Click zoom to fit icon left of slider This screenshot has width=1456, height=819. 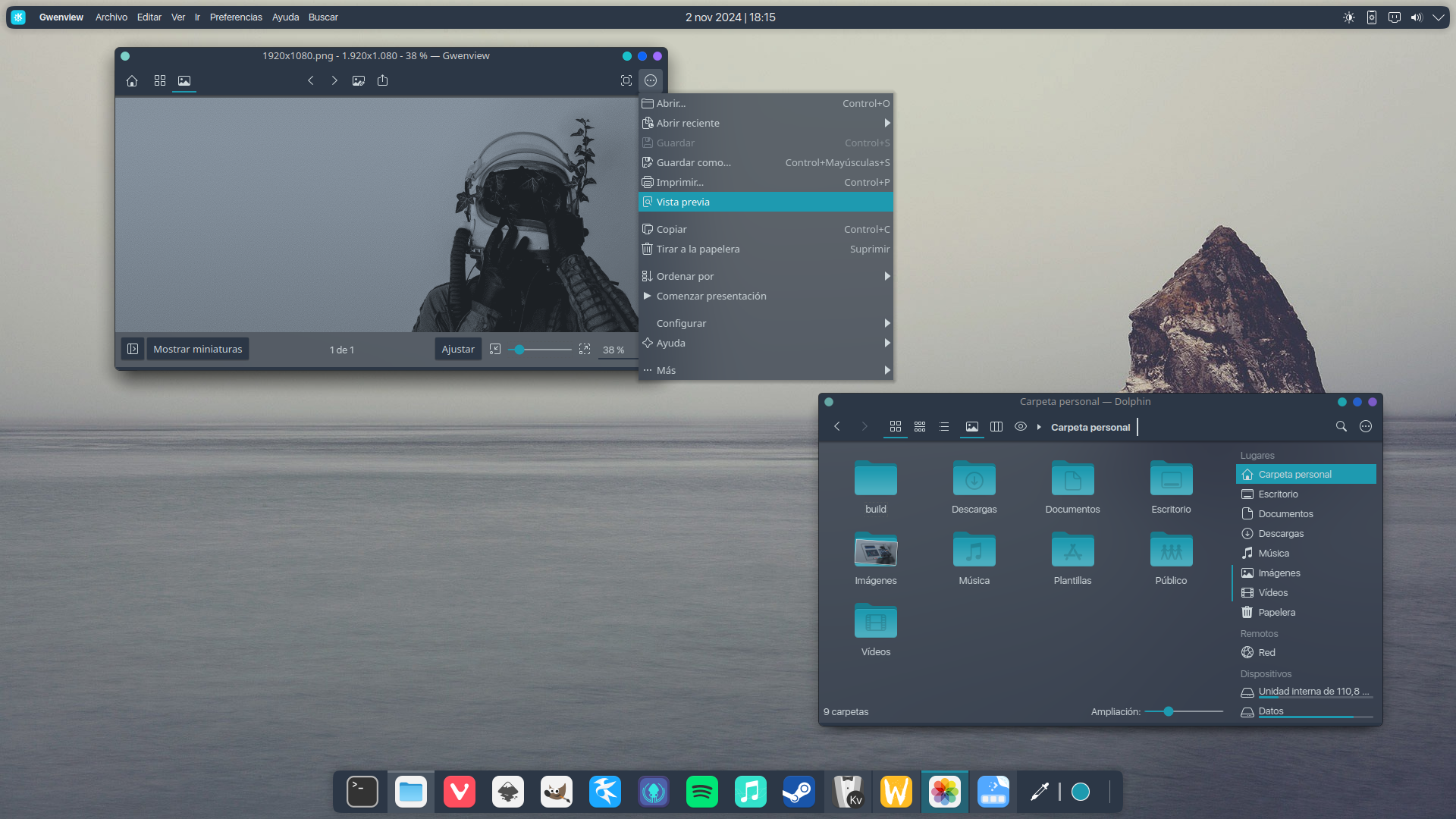click(495, 349)
